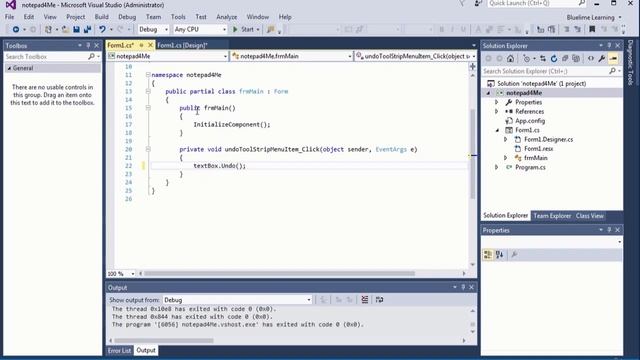Click the notifications flag icon in title bar
Image resolution: width=640 pixels, height=360 pixels.
pyautogui.click(x=462, y=4)
